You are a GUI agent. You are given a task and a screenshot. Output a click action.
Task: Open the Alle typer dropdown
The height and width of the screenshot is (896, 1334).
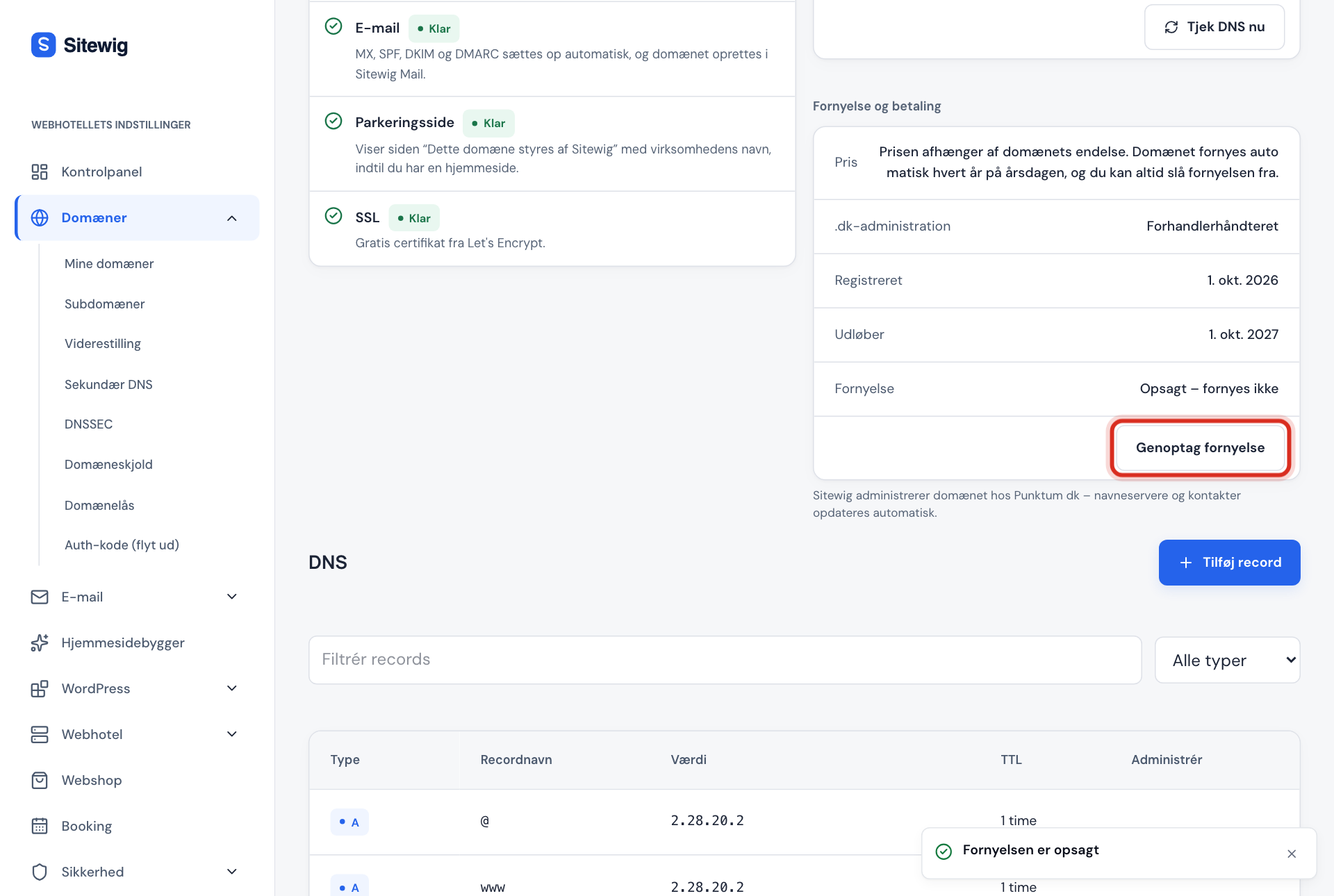pyautogui.click(x=1227, y=660)
